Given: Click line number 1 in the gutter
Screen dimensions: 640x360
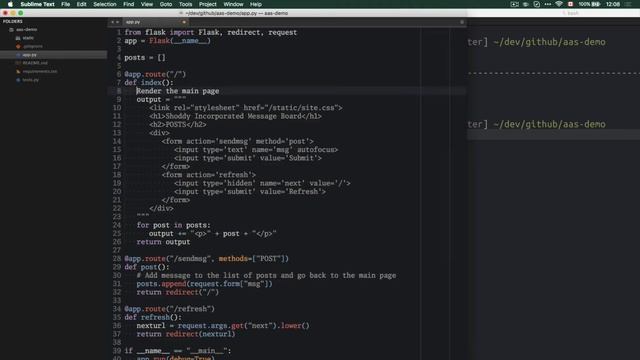Looking at the screenshot, I should 119,32.
